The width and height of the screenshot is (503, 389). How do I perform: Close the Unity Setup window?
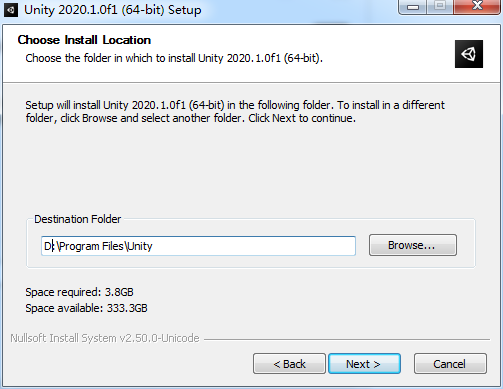tap(477, 6)
